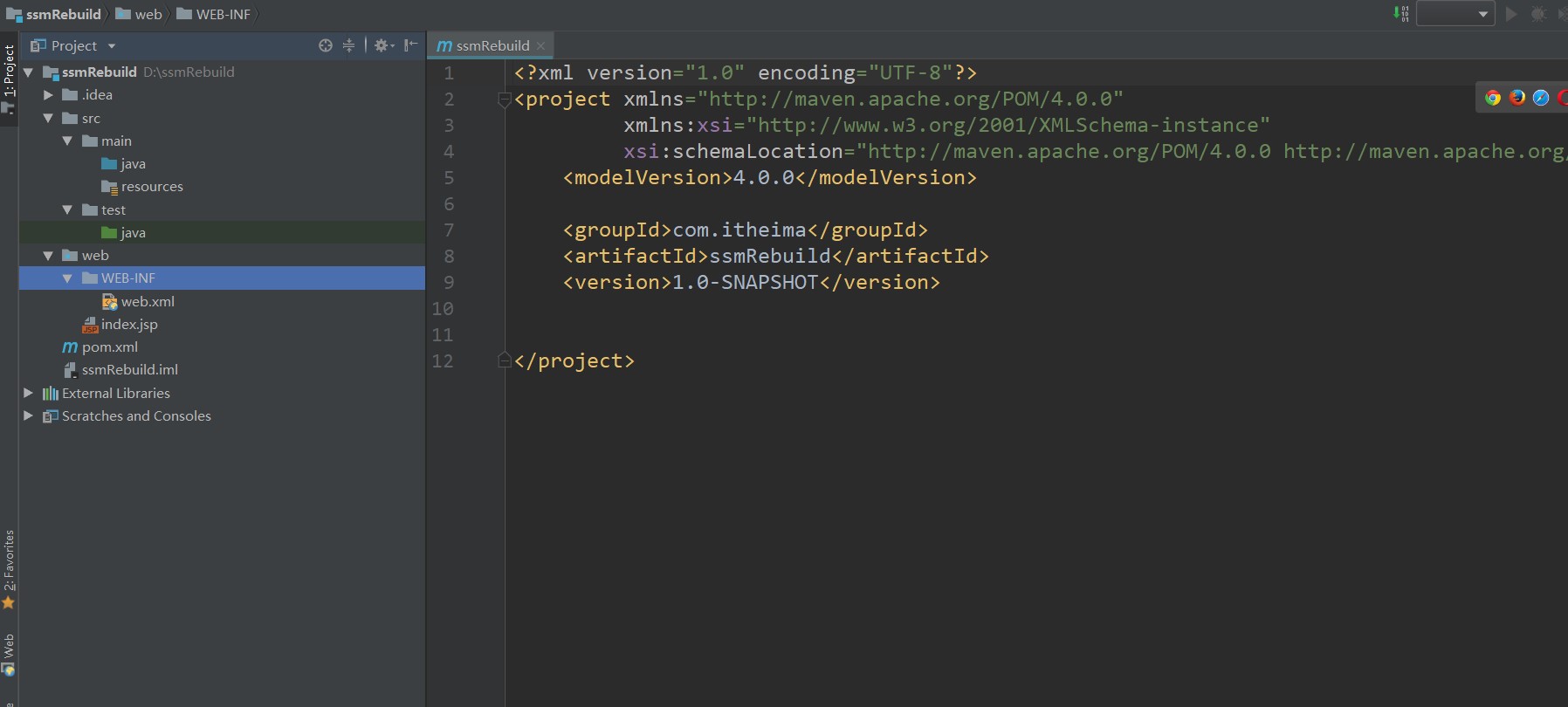Click the artifactId ssmRebuild code line
The width and height of the screenshot is (1568, 707).
(775, 256)
